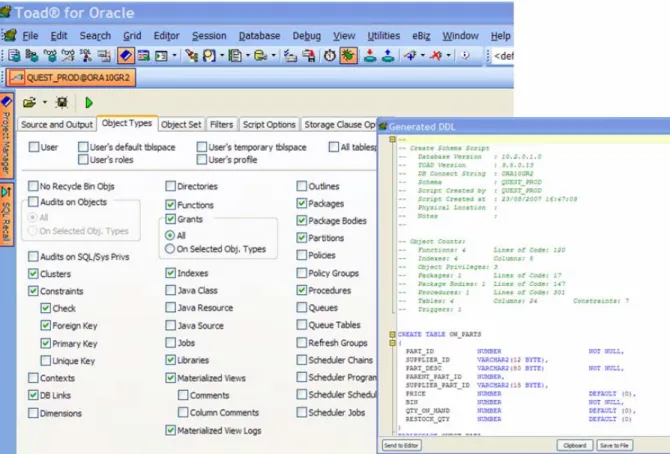Click the Generated DDL window frog icon
The width and height of the screenshot is (670, 454).
pyautogui.click(x=382, y=126)
